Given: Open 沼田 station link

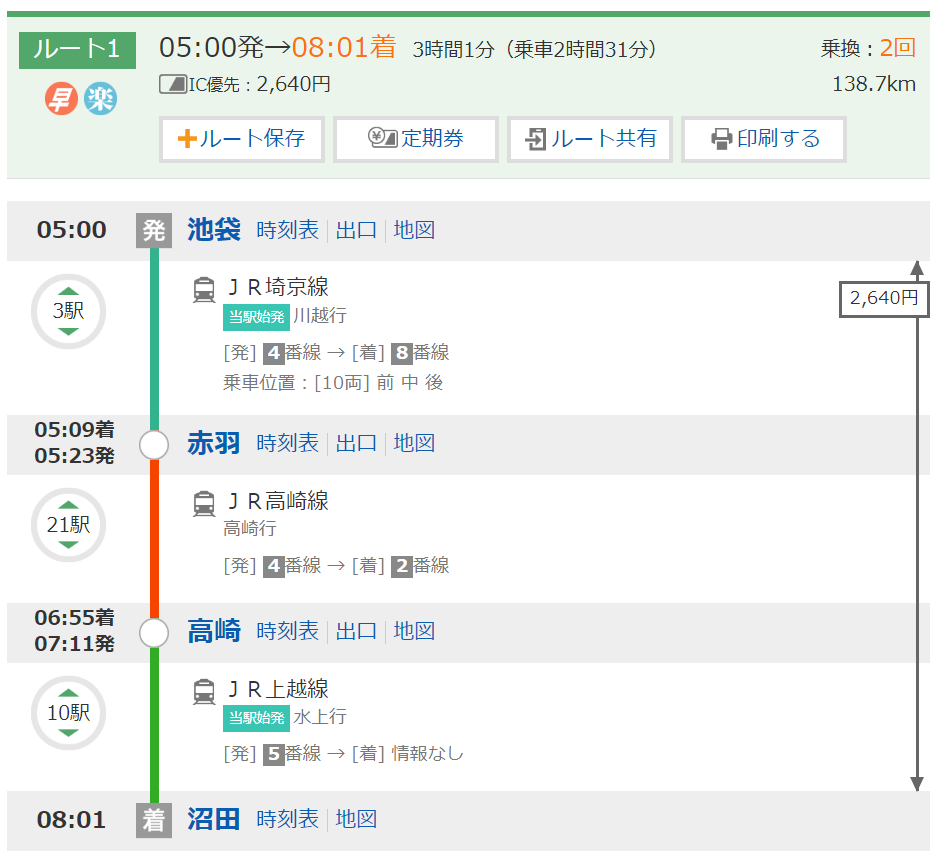Looking at the screenshot, I should (214, 820).
